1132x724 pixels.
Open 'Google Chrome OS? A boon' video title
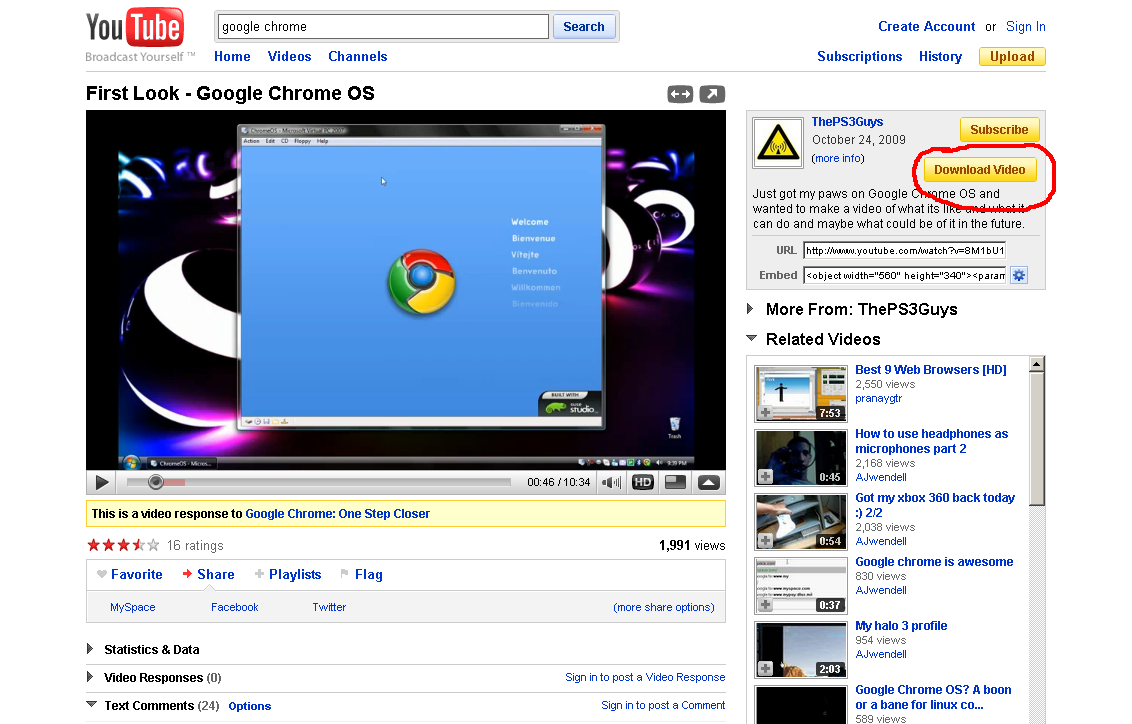click(933, 697)
